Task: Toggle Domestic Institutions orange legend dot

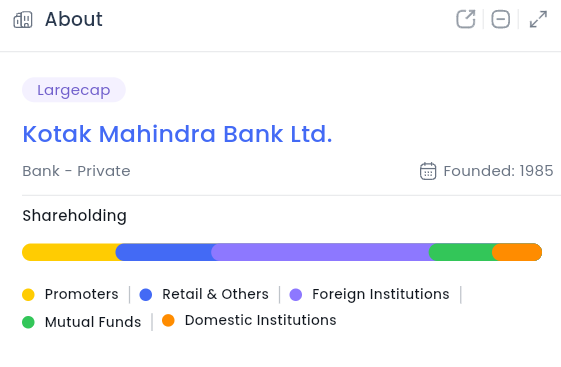Action: click(168, 320)
